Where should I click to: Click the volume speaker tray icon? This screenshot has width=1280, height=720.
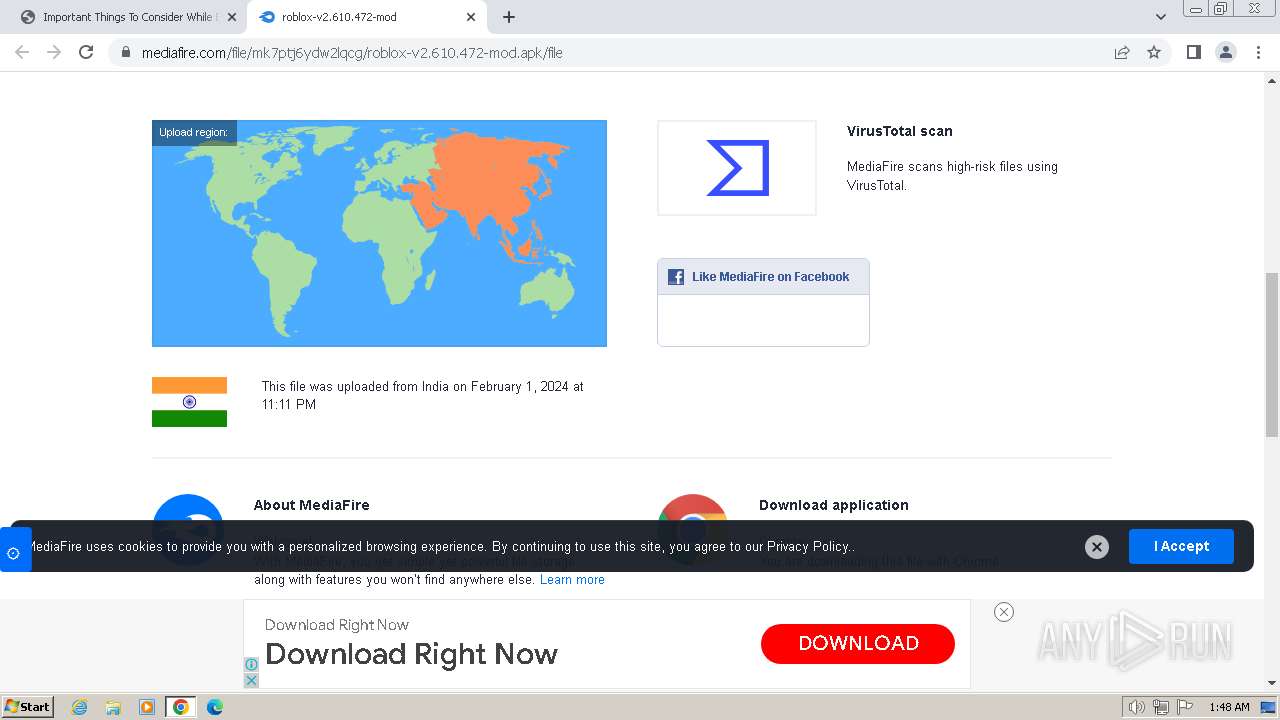1136,707
